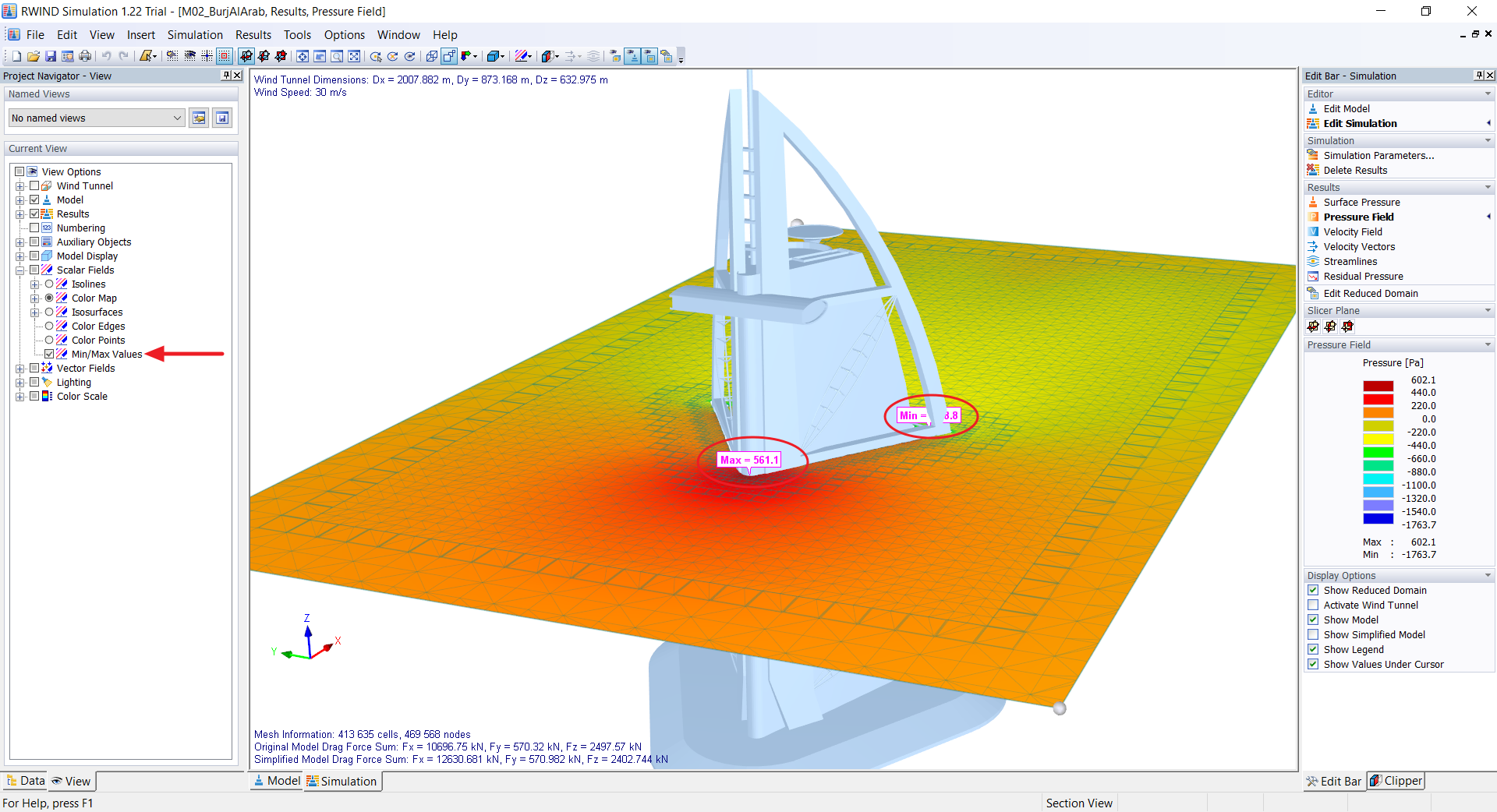Select the Isolines radio button
The image size is (1497, 812).
48,284
